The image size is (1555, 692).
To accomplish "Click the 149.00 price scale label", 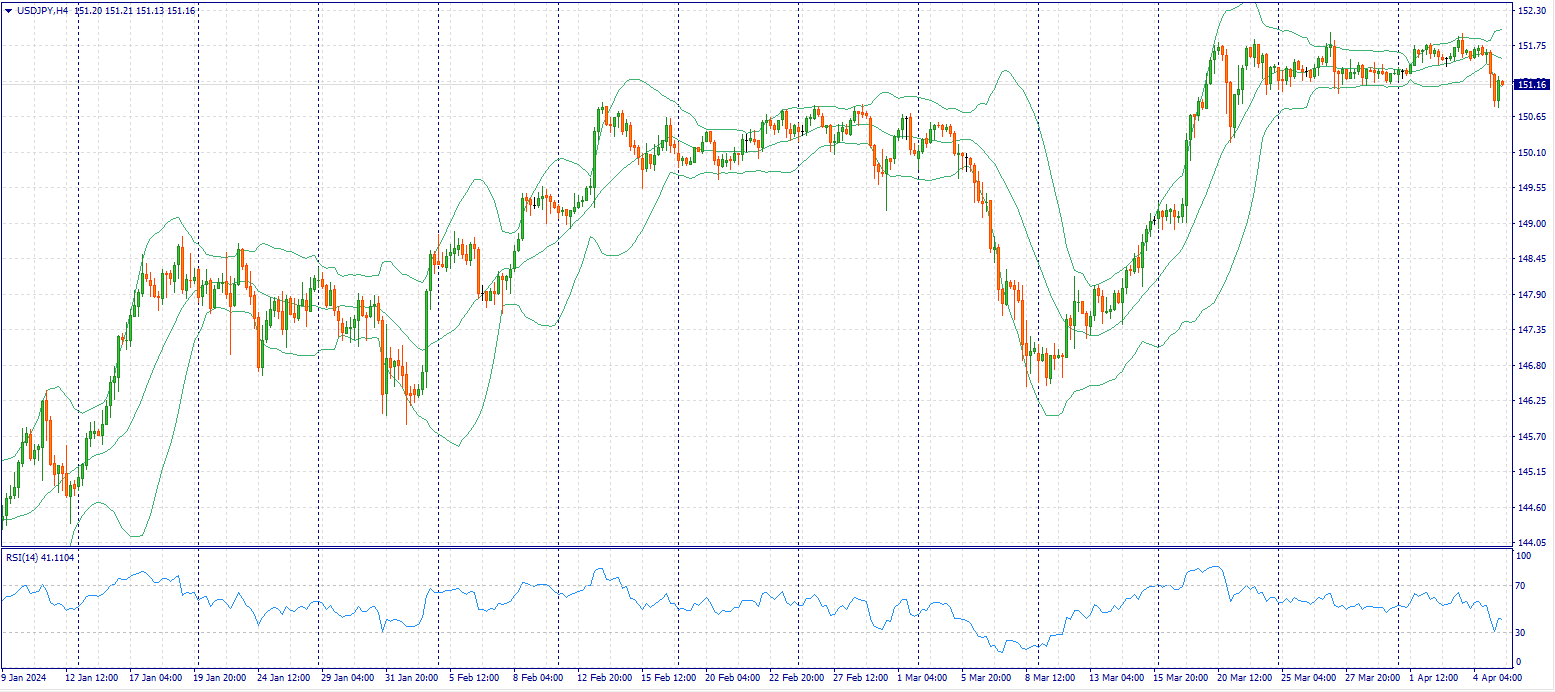I will click(x=1530, y=224).
